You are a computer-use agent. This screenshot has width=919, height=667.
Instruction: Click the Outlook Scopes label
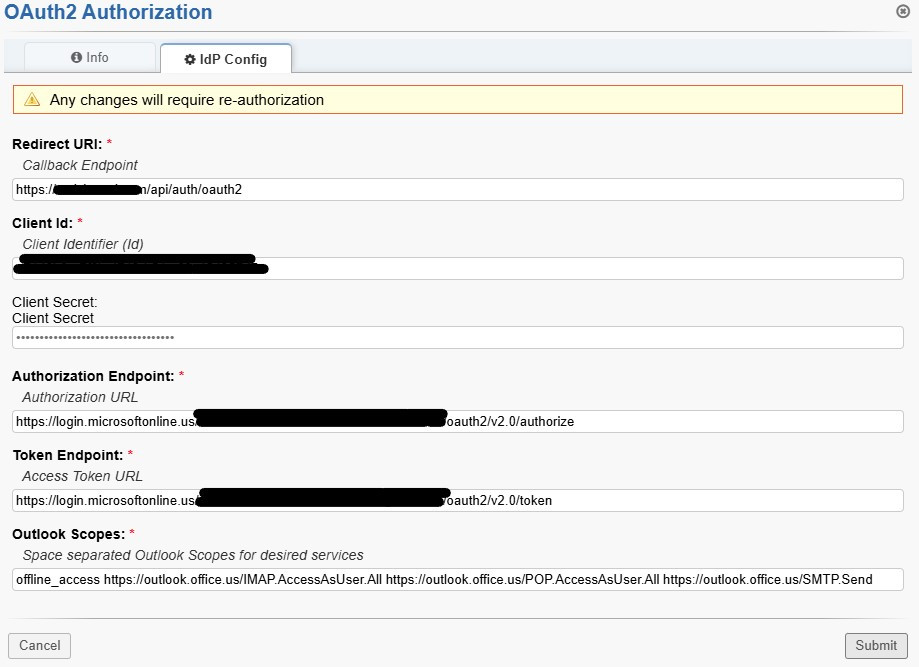click(x=68, y=534)
